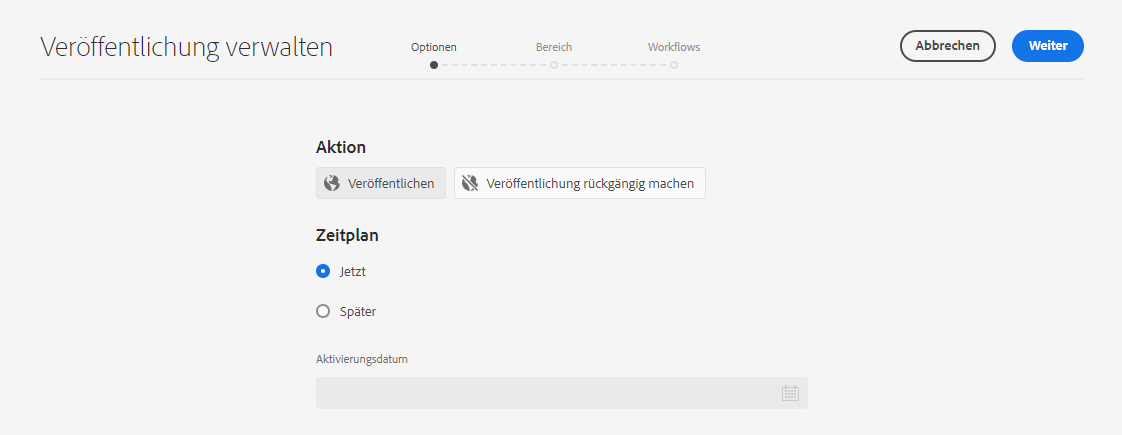Image resolution: width=1122 pixels, height=435 pixels.
Task: Go to the Bereich step tab
Action: [554, 47]
